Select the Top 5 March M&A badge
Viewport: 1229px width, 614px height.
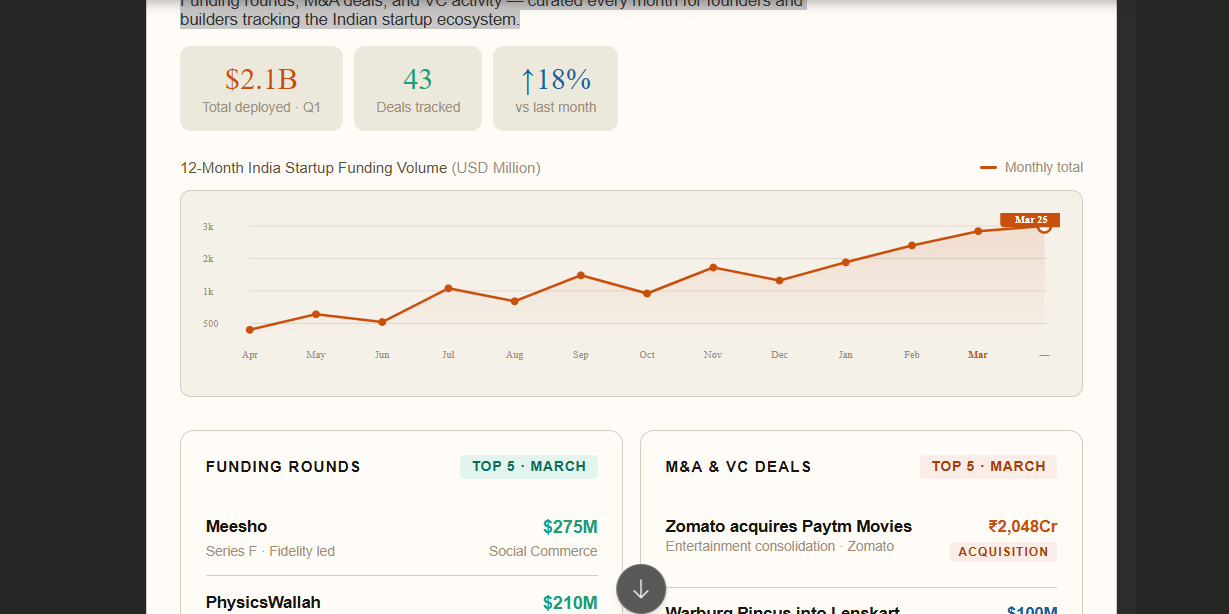(988, 467)
